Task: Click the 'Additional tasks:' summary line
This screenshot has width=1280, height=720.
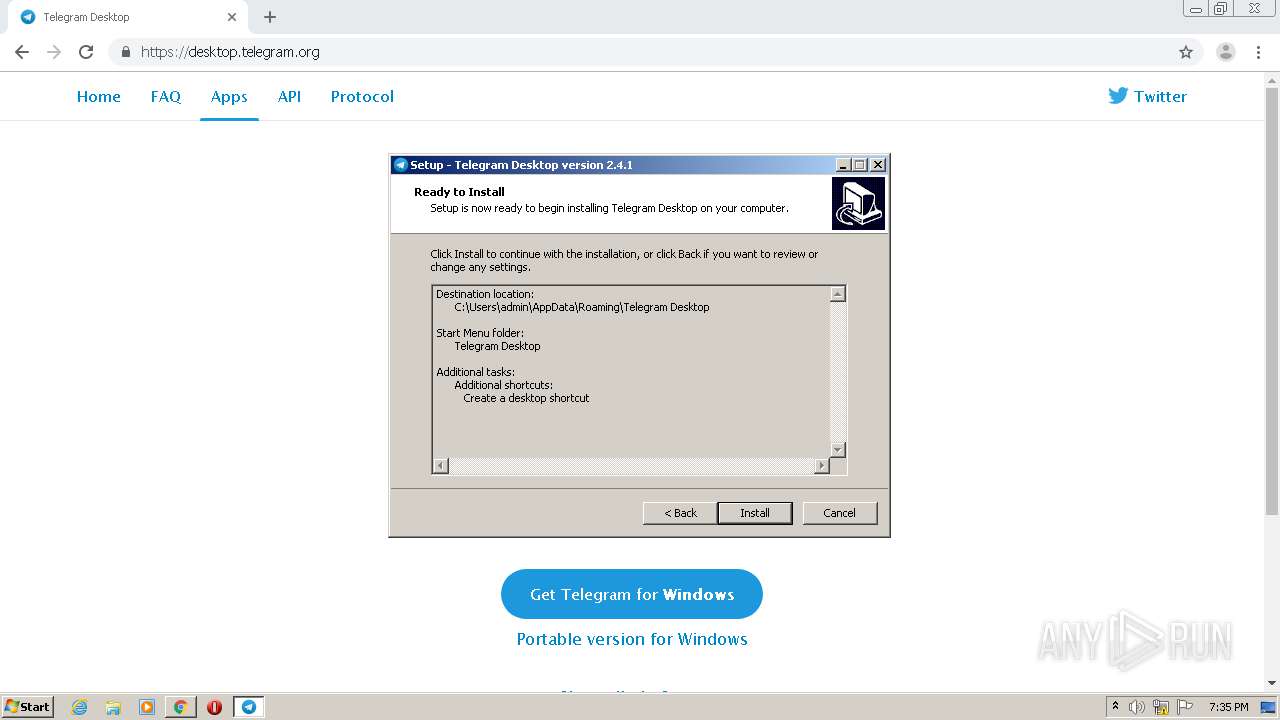Action: click(x=475, y=372)
